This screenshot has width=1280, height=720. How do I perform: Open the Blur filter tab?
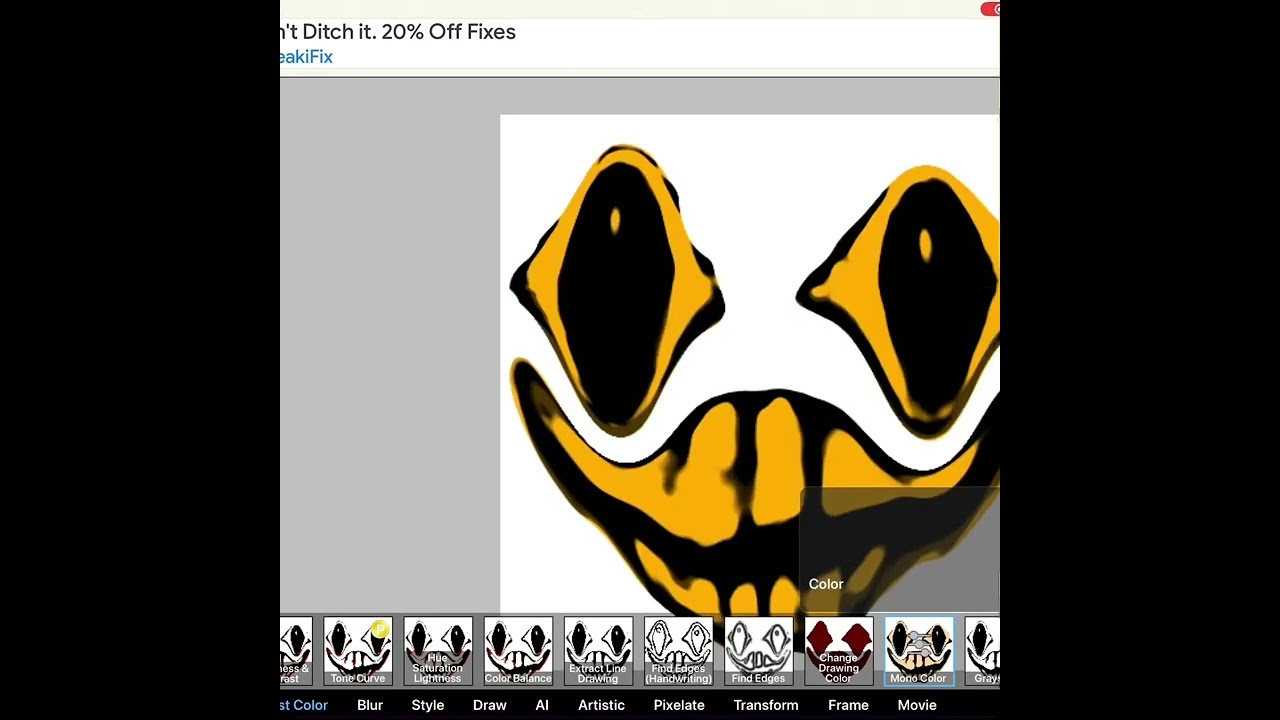(370, 705)
